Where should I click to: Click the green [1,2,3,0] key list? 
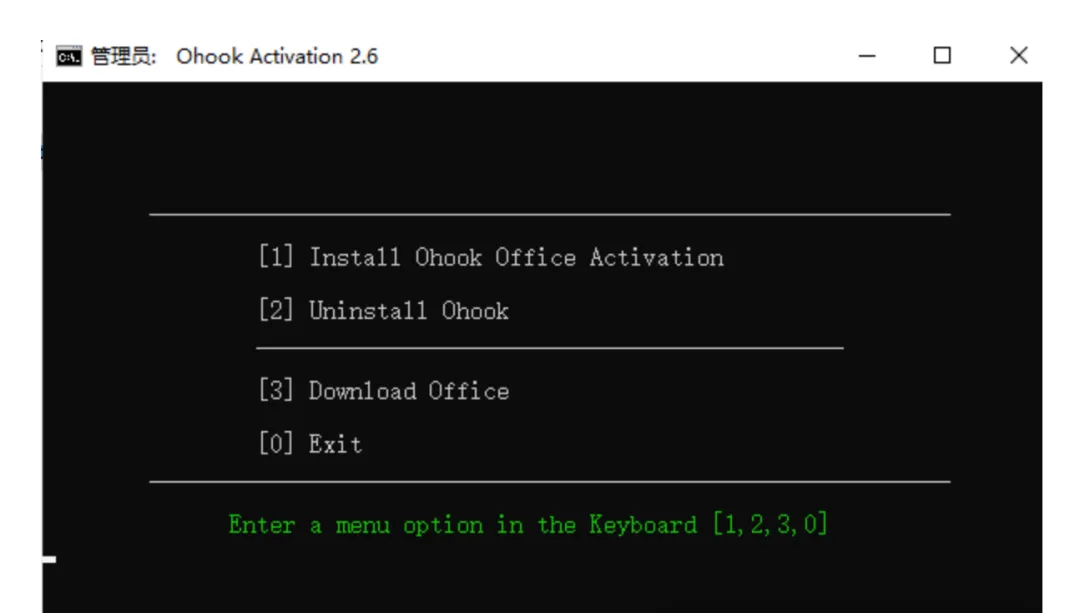[770, 524]
